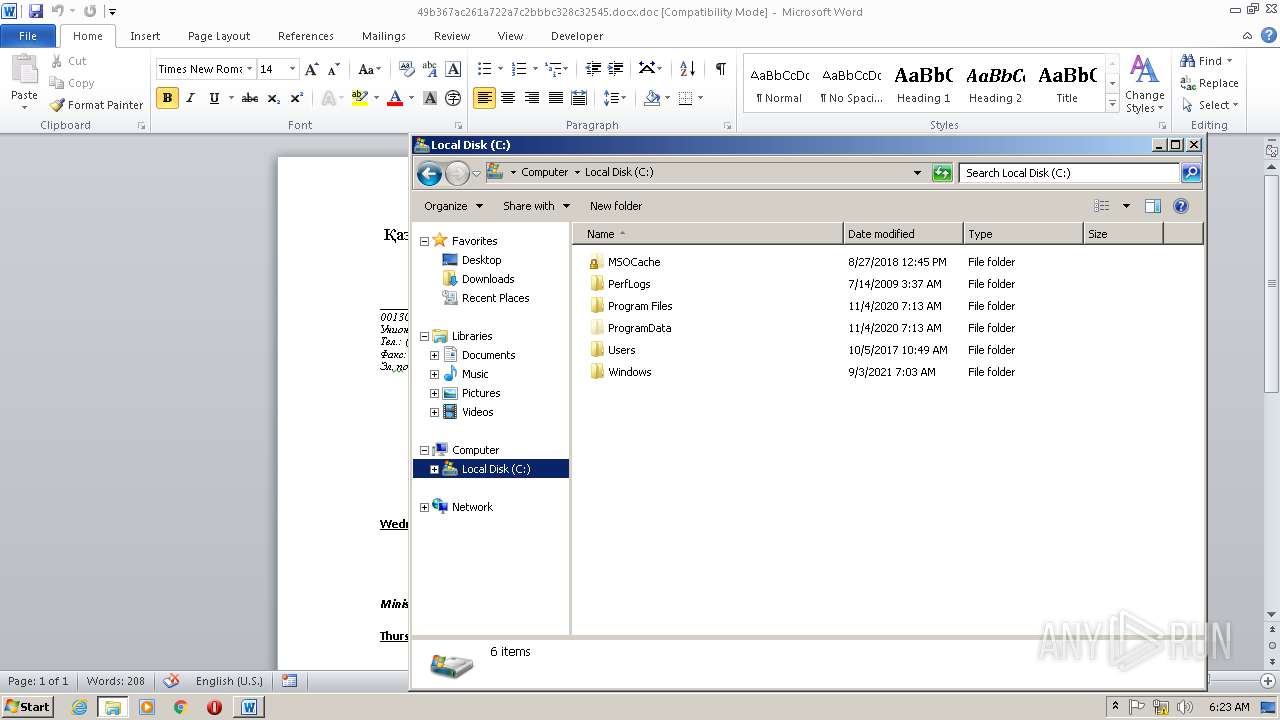Open Opera from the taskbar
1280x720 pixels.
(214, 707)
